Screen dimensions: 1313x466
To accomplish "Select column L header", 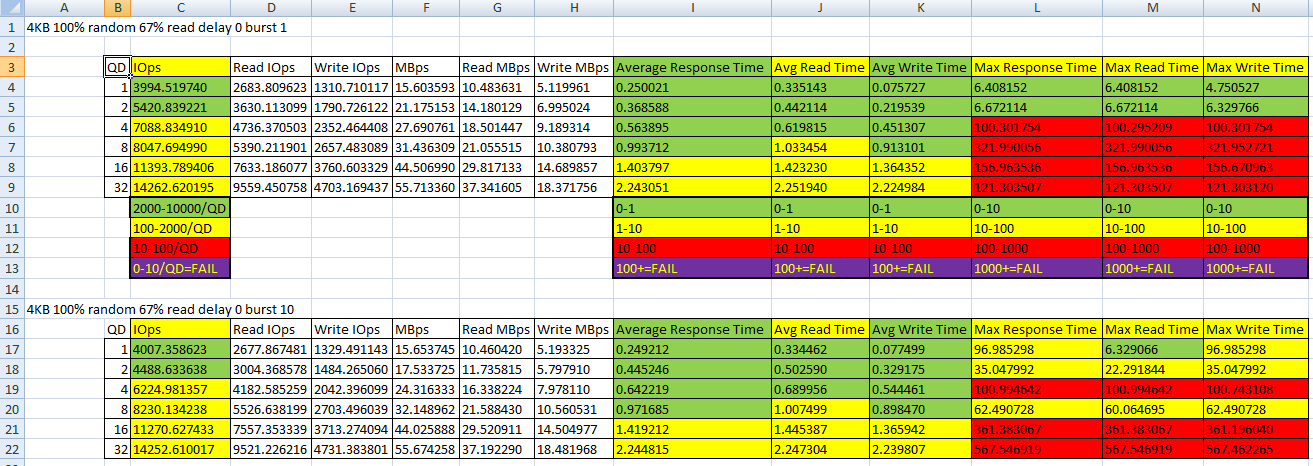I will [x=1036, y=9].
